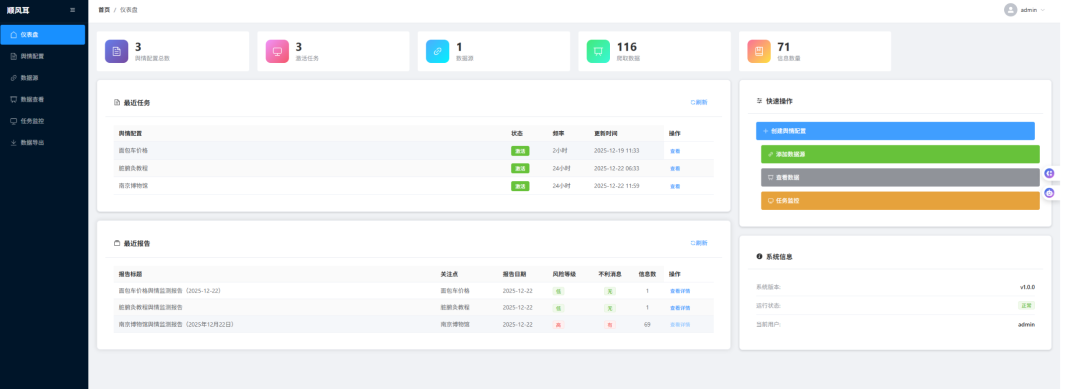Open 查看详情 for 南京博物馆 report
Image resolution: width=1080 pixels, height=389 pixels.
click(x=680, y=324)
